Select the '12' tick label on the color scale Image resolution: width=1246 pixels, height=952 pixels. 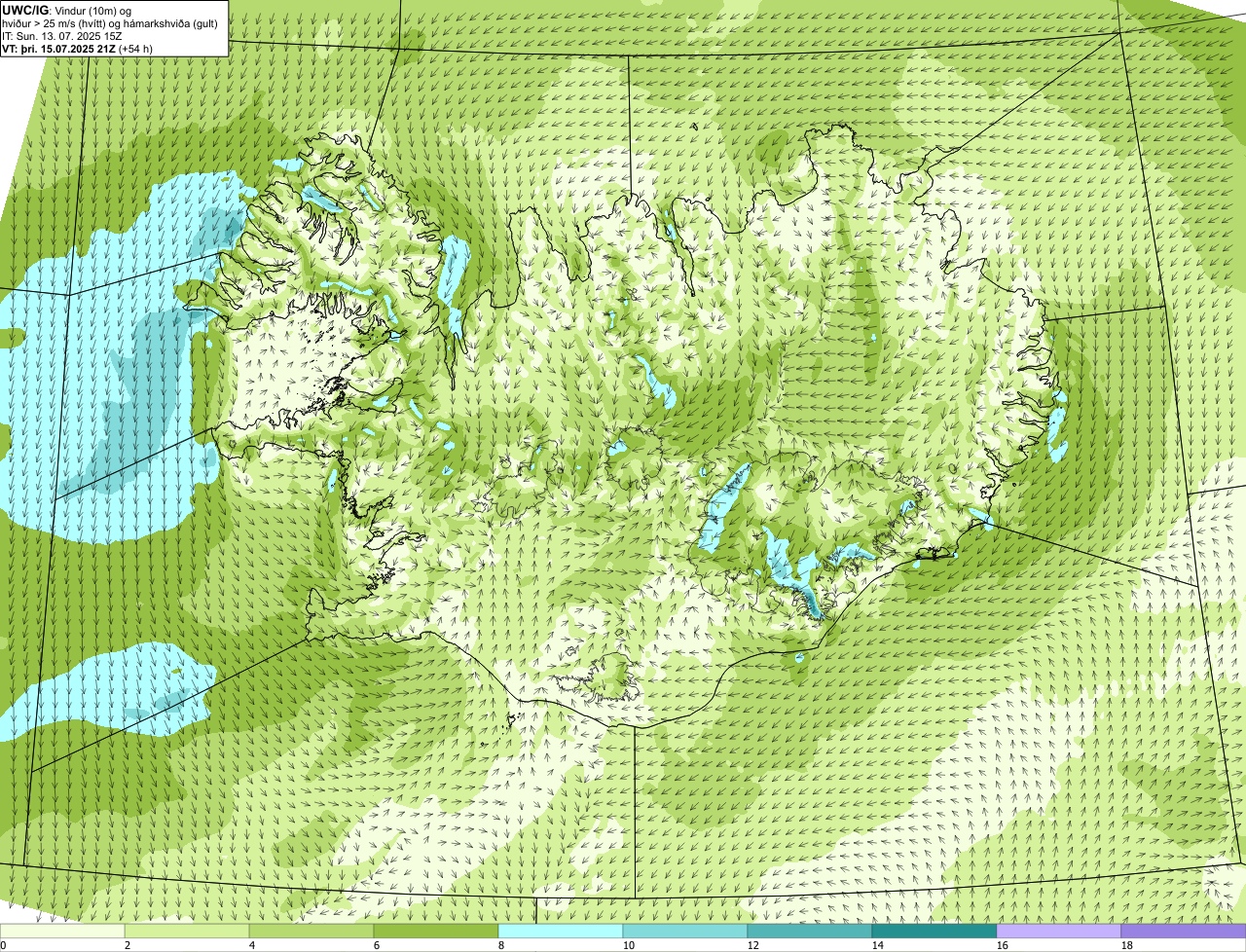(x=753, y=945)
